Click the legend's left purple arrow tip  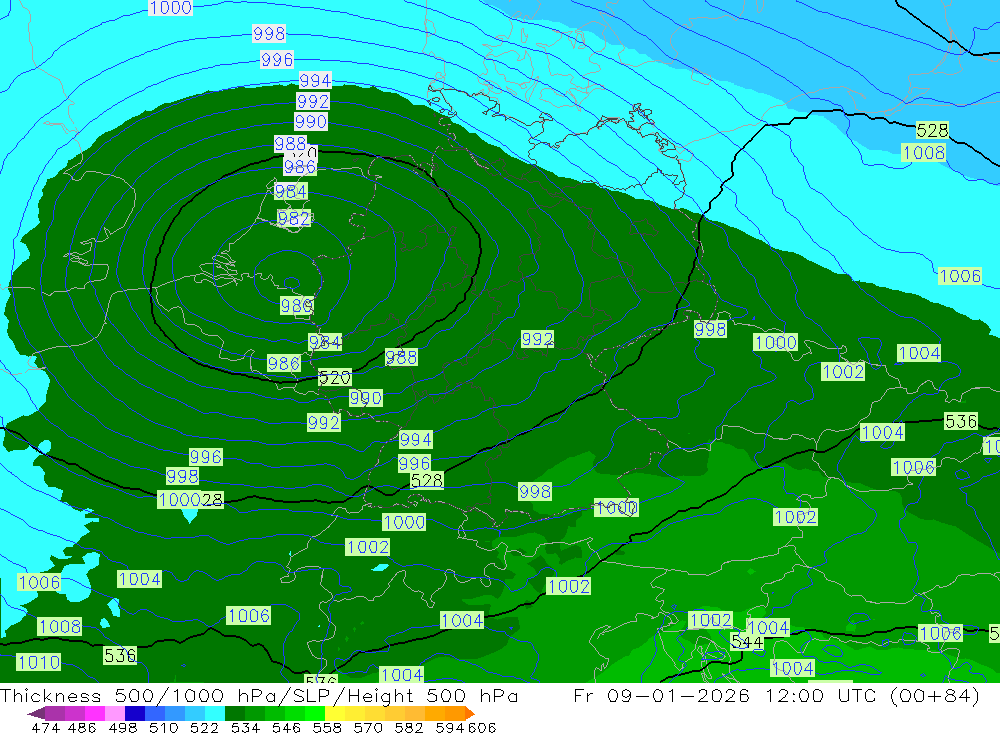(x=36, y=713)
